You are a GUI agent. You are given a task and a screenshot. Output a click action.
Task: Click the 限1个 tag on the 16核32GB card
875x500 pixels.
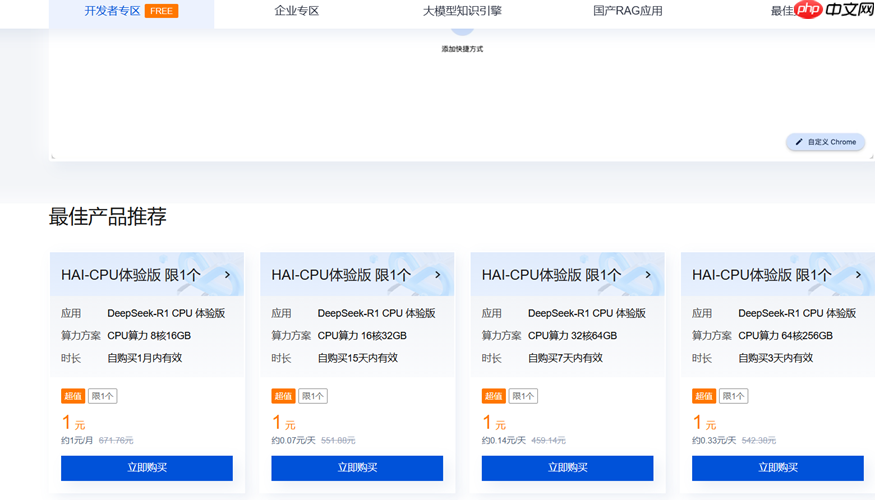[x=312, y=396]
